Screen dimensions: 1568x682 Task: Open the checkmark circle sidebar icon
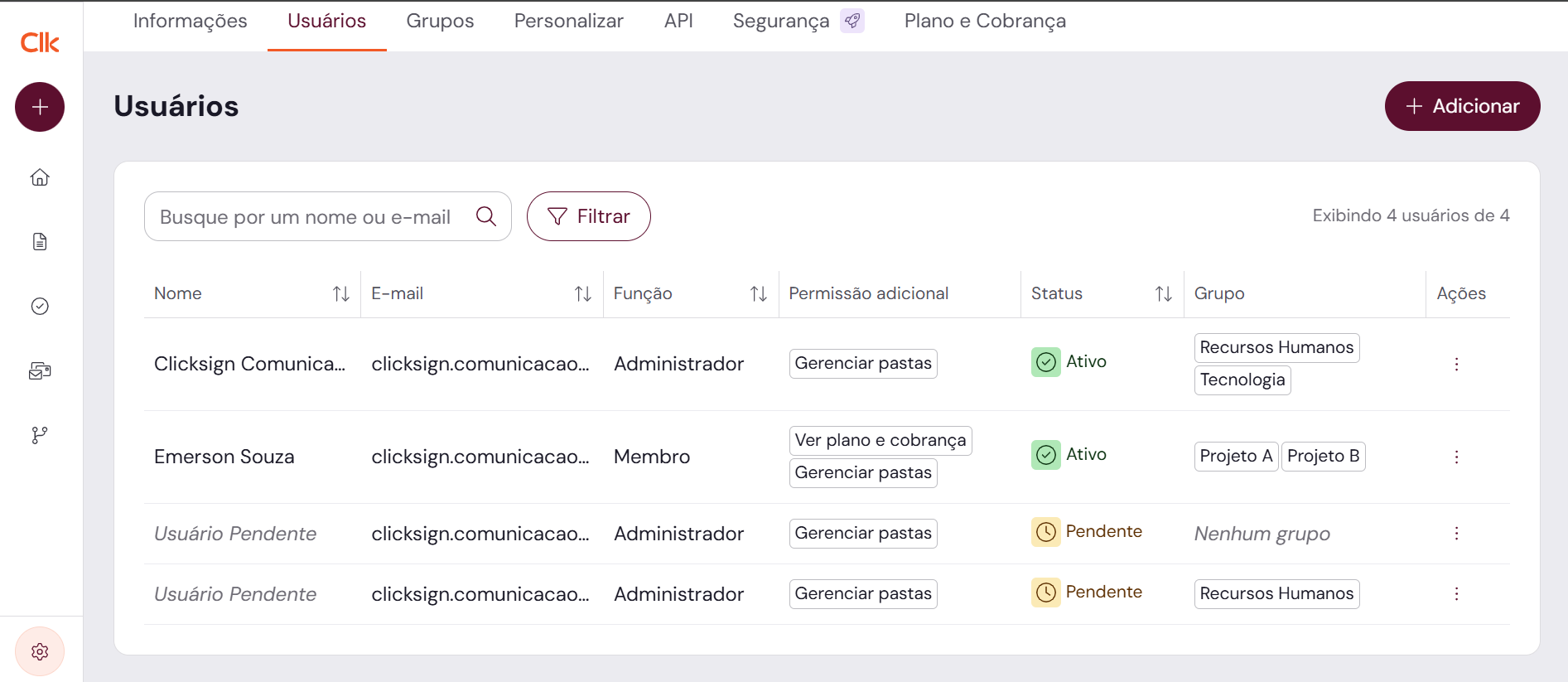(x=40, y=307)
